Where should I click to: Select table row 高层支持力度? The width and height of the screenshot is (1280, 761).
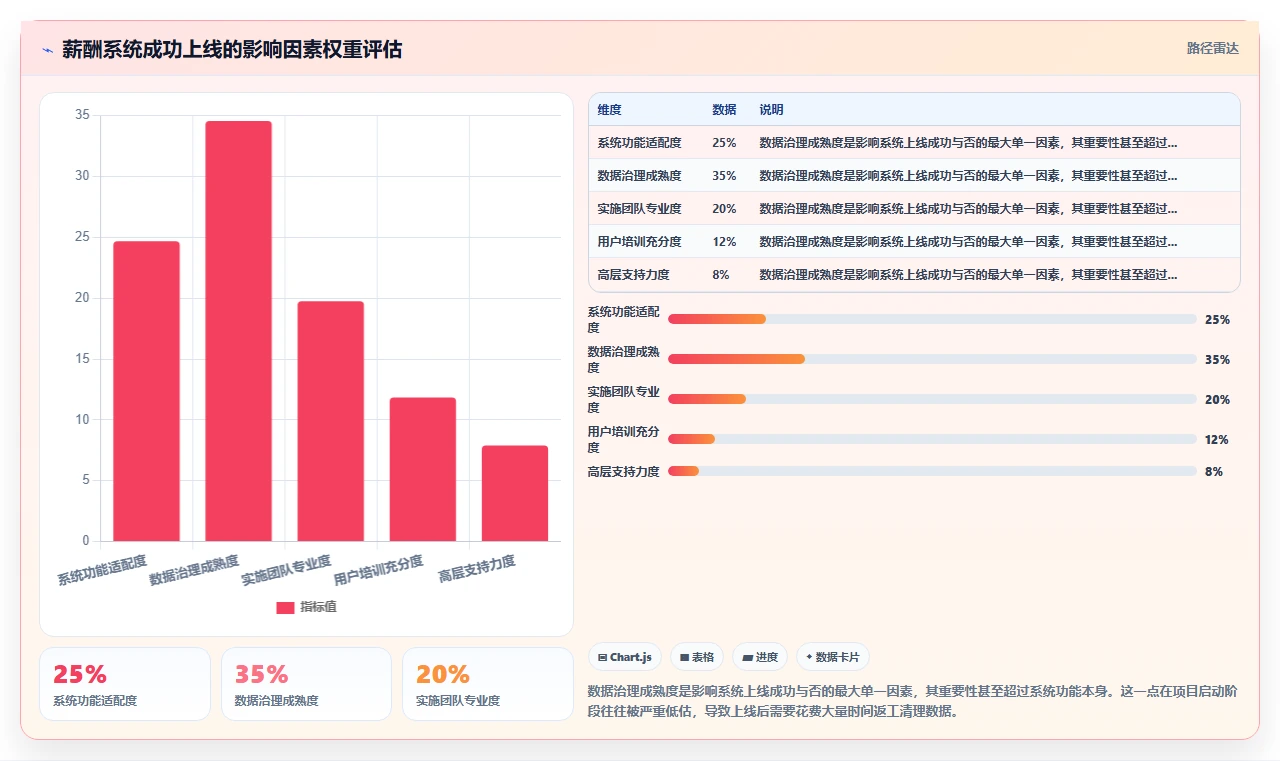click(914, 274)
